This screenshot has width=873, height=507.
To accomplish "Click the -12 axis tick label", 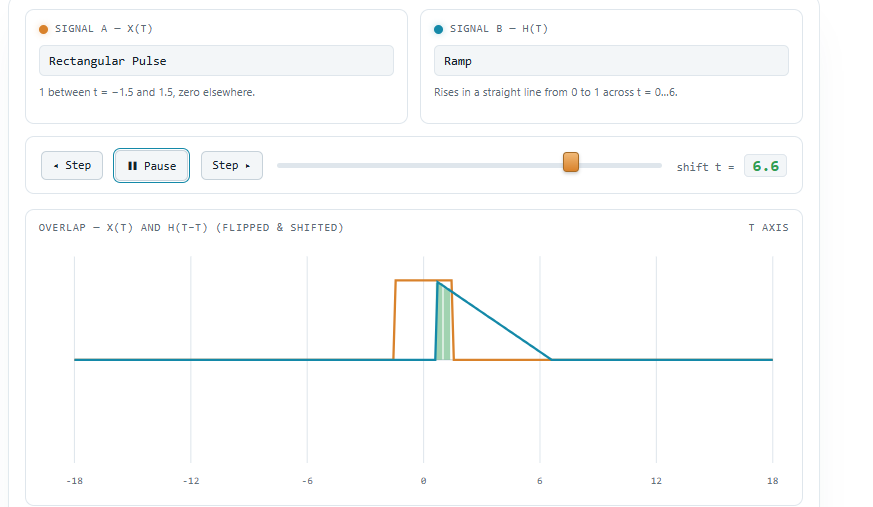I will point(191,481).
